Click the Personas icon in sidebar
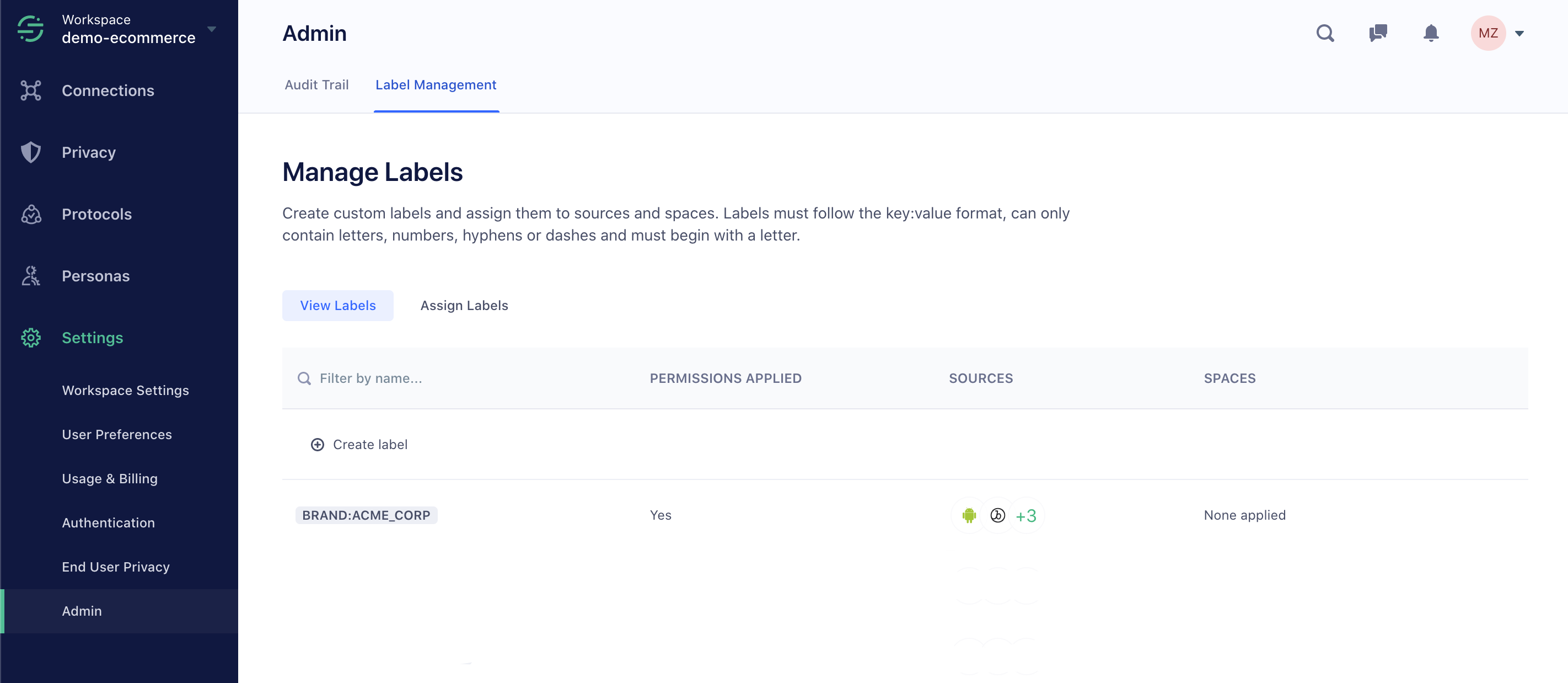1568x683 pixels. [30, 276]
